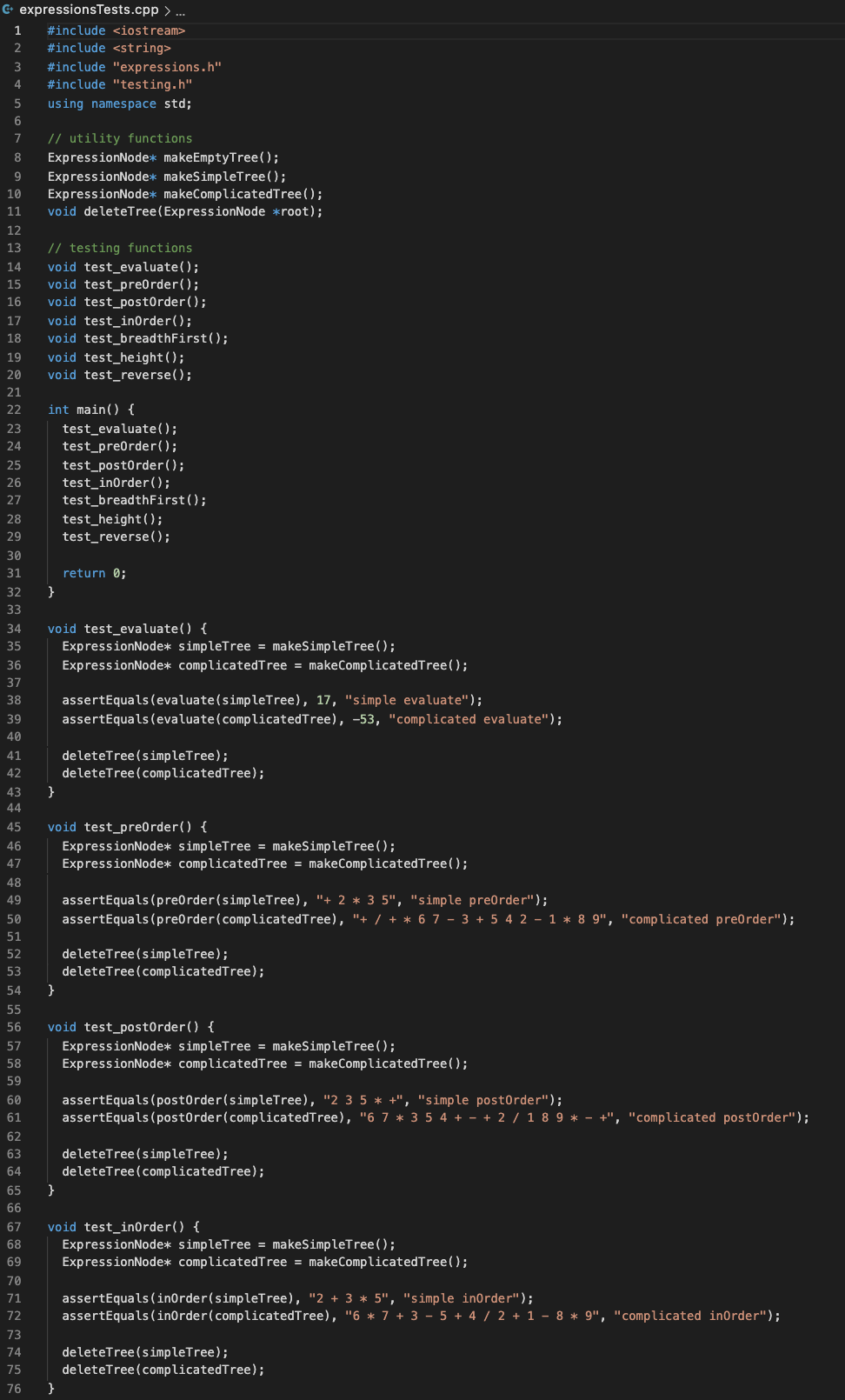The image size is (845, 1400).
Task: Click 'void test_height();' declaration on line 19
Action: click(x=116, y=357)
